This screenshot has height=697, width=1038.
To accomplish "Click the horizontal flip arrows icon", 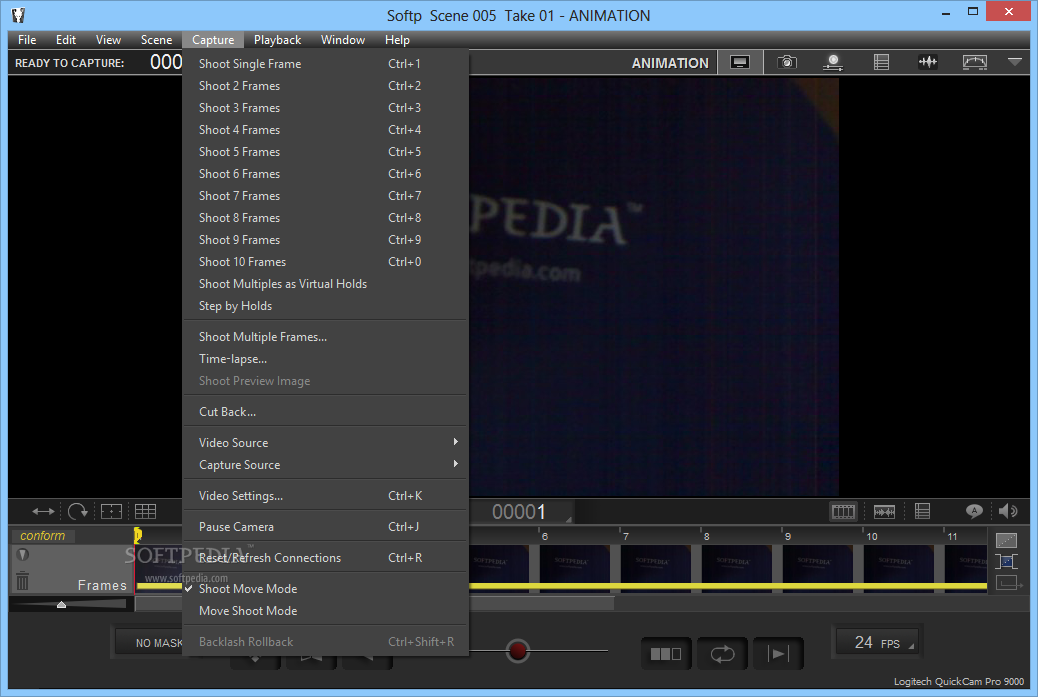I will point(43,511).
